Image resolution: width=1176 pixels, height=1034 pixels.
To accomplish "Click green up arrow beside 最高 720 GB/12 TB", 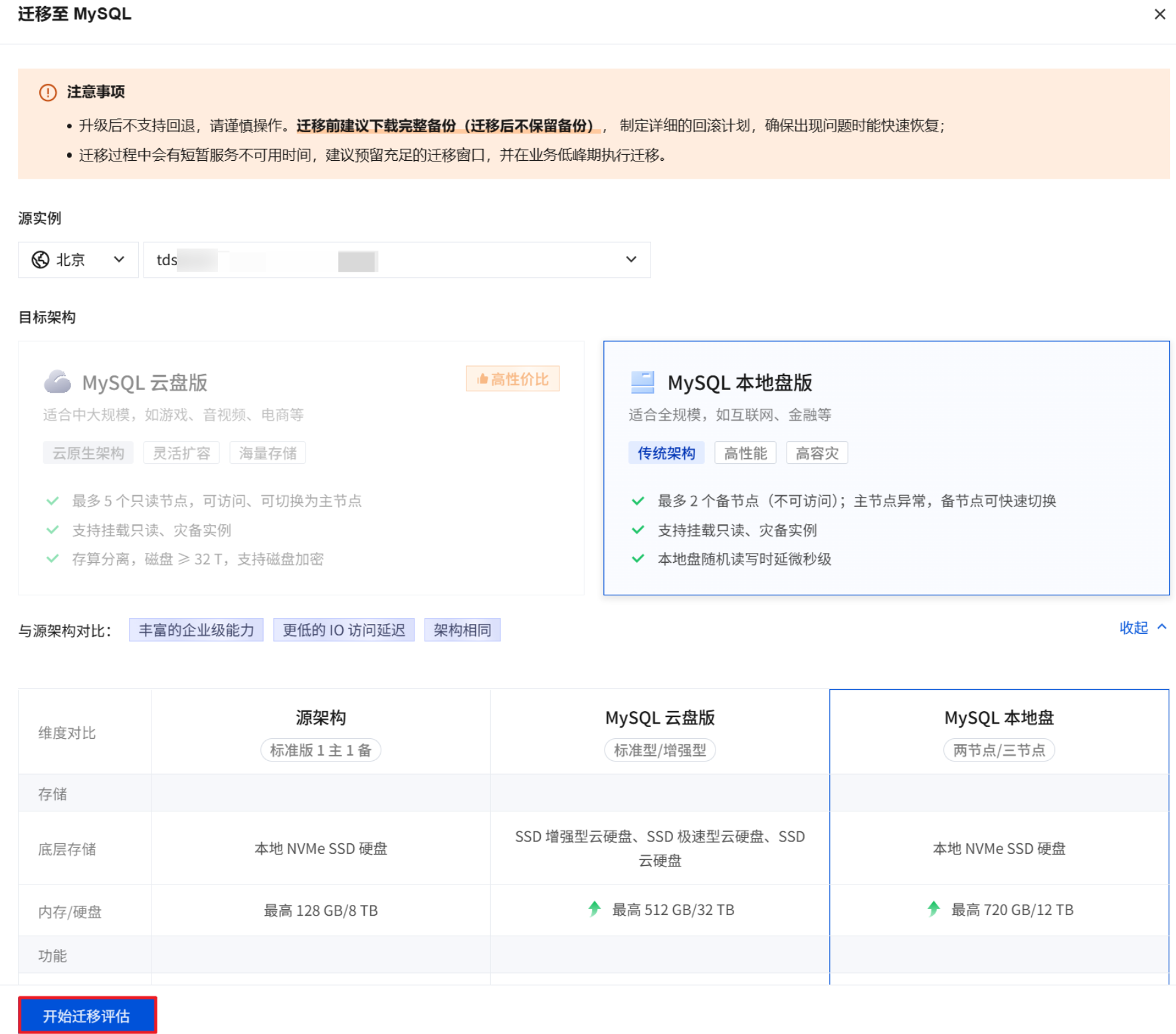I will pyautogui.click(x=933, y=909).
